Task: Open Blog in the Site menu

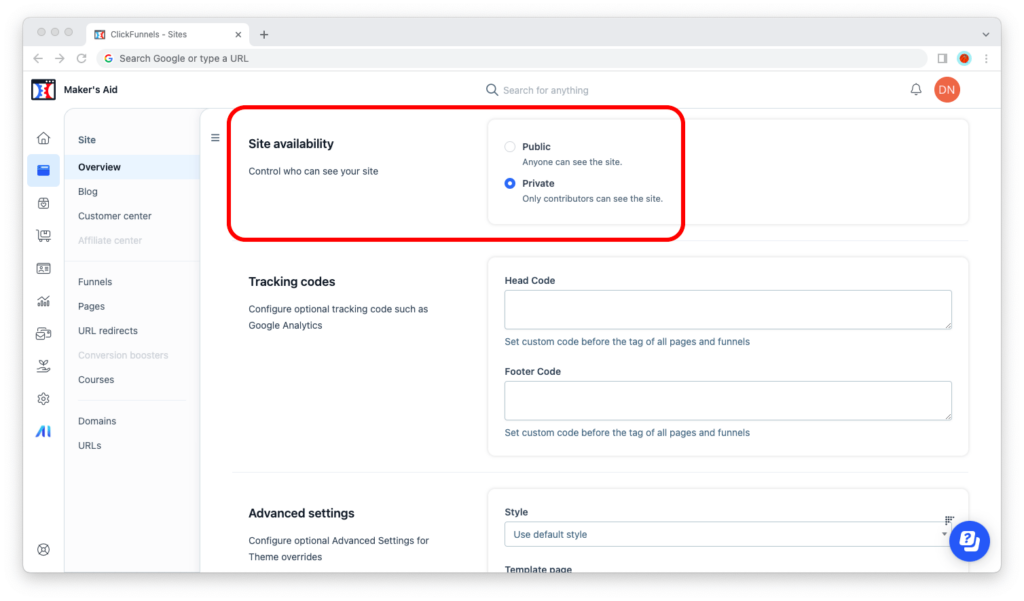Action: pos(88,191)
